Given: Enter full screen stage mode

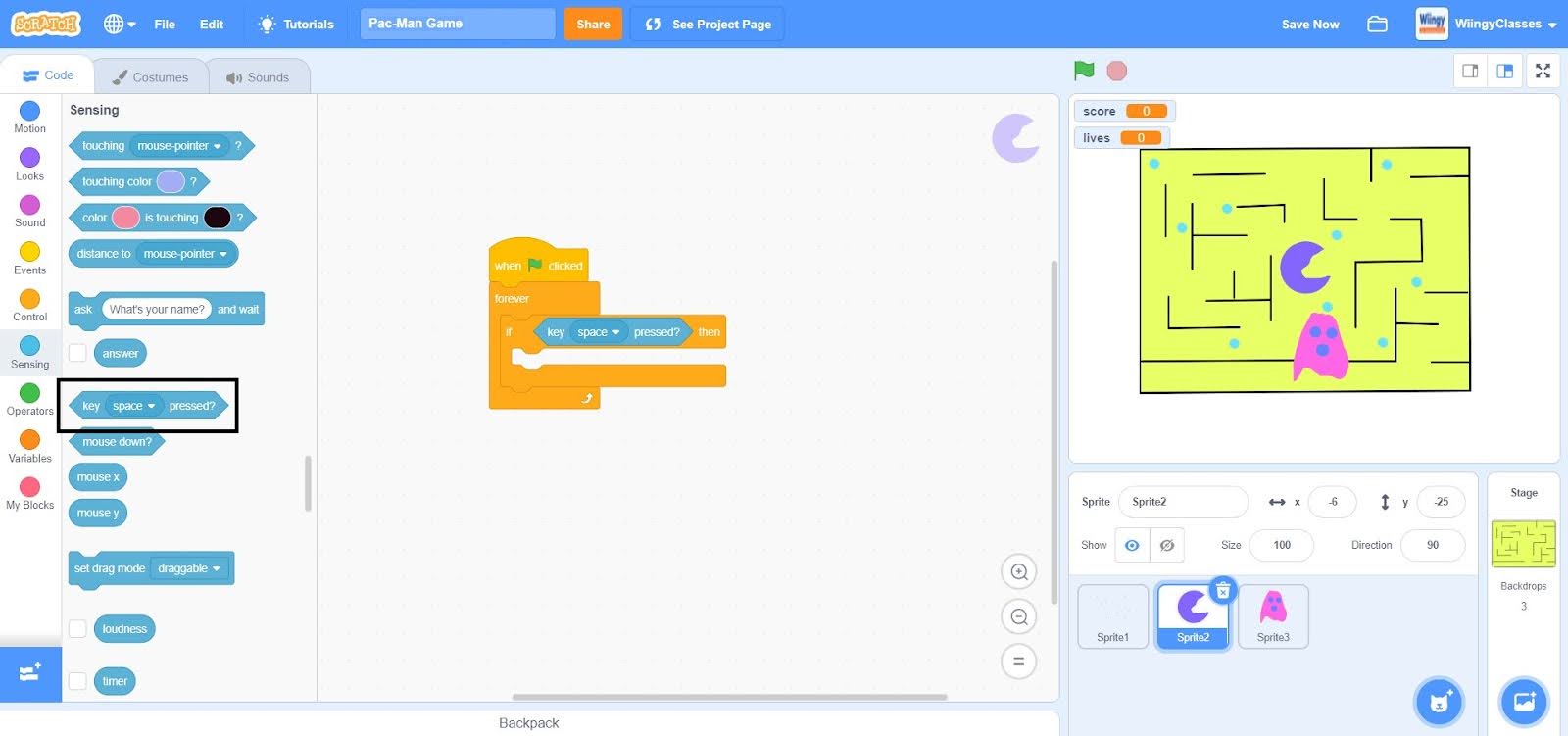Looking at the screenshot, I should [x=1543, y=71].
